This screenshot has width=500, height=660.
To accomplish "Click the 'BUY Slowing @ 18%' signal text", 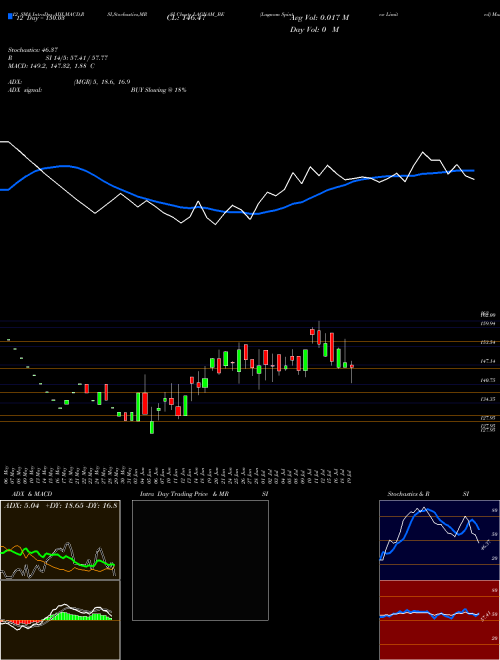I will coord(159,90).
